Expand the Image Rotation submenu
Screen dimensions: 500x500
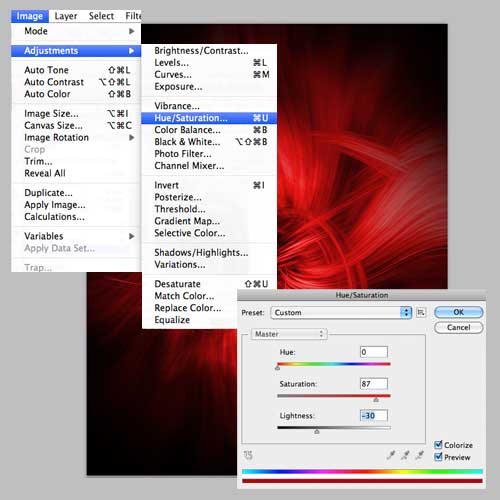click(x=76, y=137)
